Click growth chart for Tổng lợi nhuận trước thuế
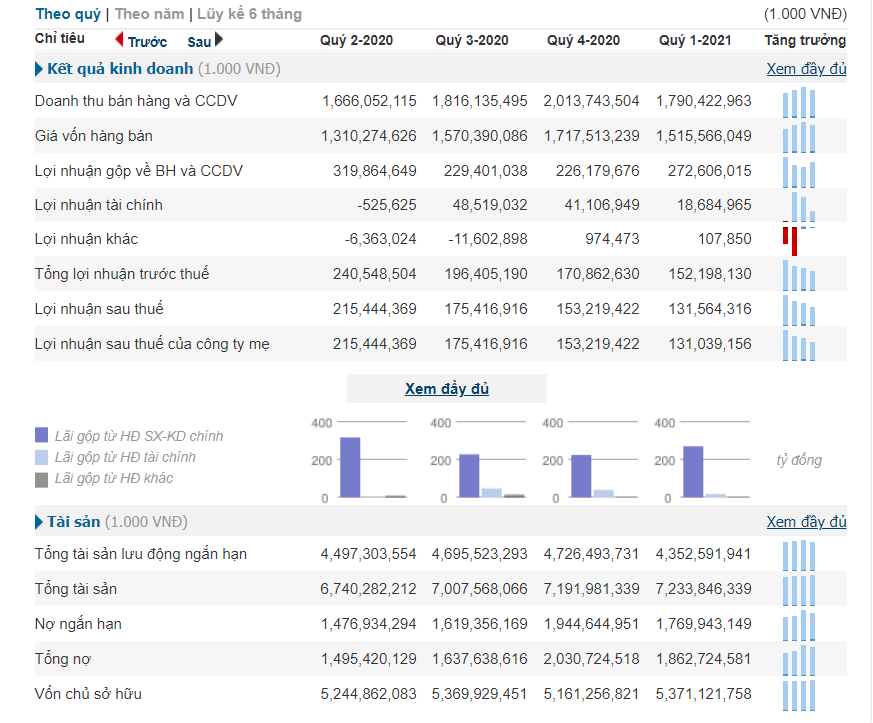873x723 pixels. tap(799, 276)
